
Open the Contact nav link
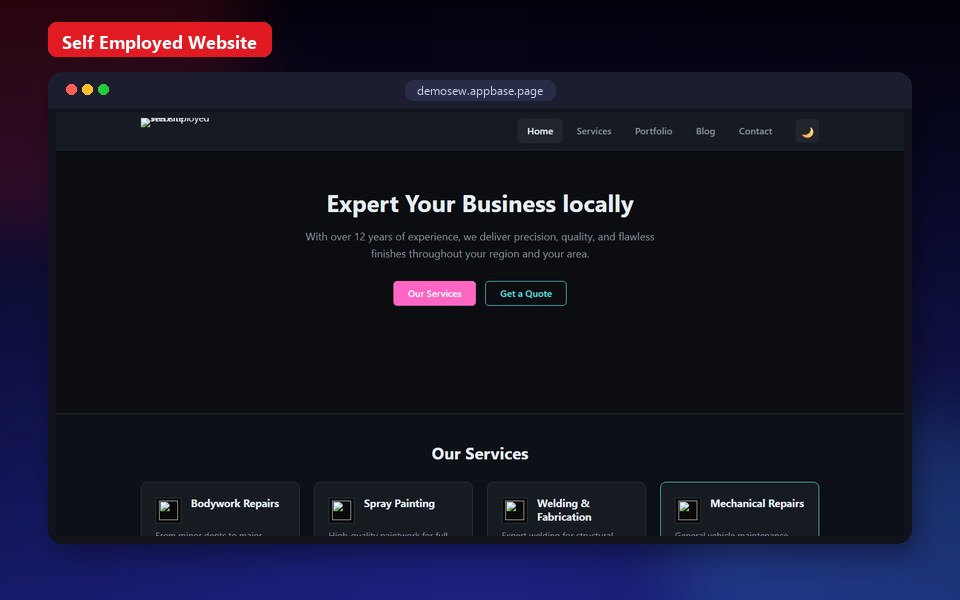[755, 131]
